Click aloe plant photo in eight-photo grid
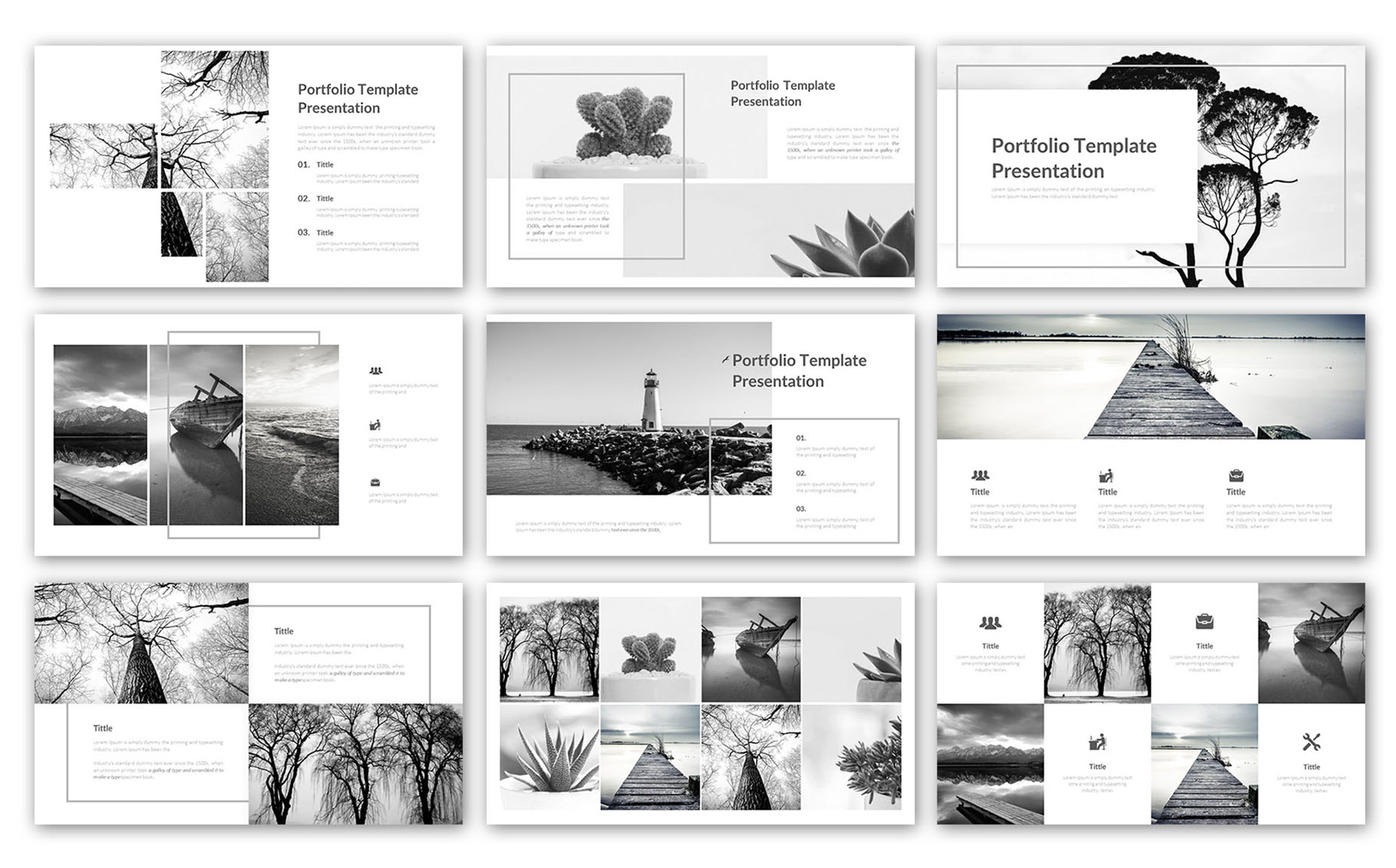The width and height of the screenshot is (1396, 868). coord(549,757)
